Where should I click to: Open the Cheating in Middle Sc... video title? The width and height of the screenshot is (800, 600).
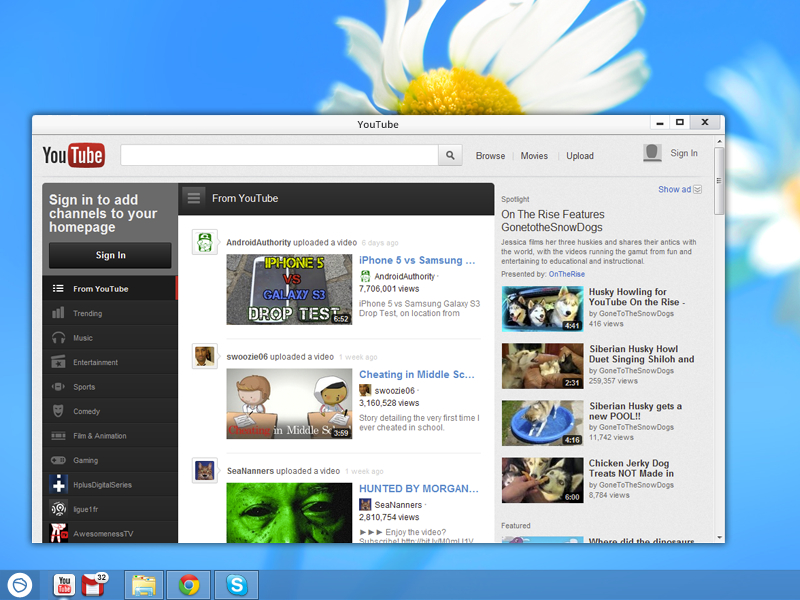click(x=416, y=374)
